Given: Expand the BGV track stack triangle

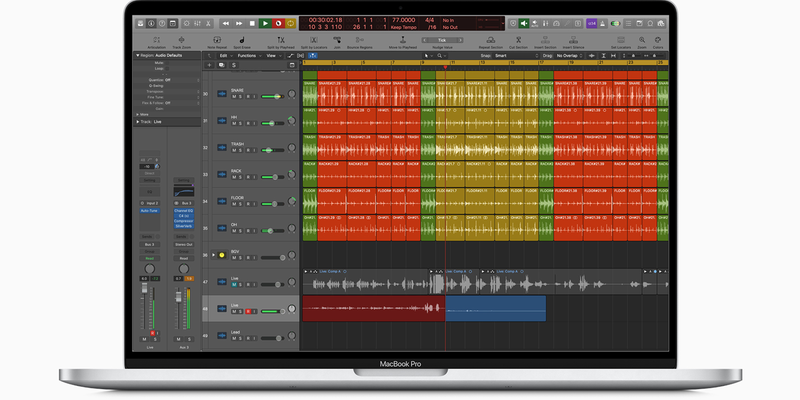Looking at the screenshot, I should pos(211,255).
